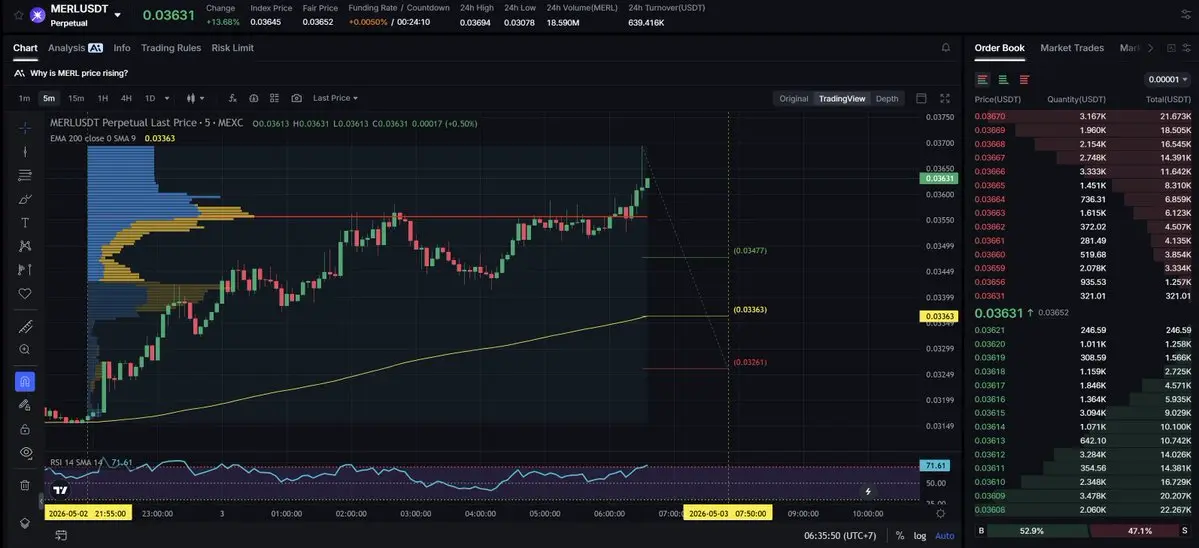Select the 1D timeframe
This screenshot has height=548, width=1199.
(x=150, y=98)
